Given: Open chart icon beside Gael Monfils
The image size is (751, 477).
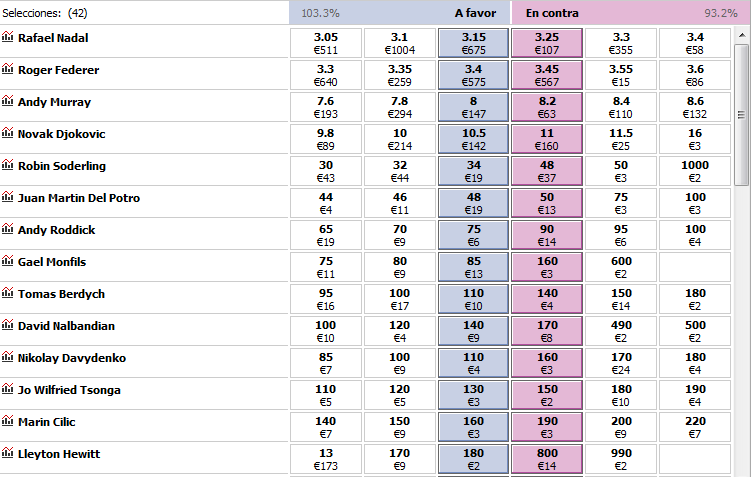Looking at the screenshot, I should [8, 262].
